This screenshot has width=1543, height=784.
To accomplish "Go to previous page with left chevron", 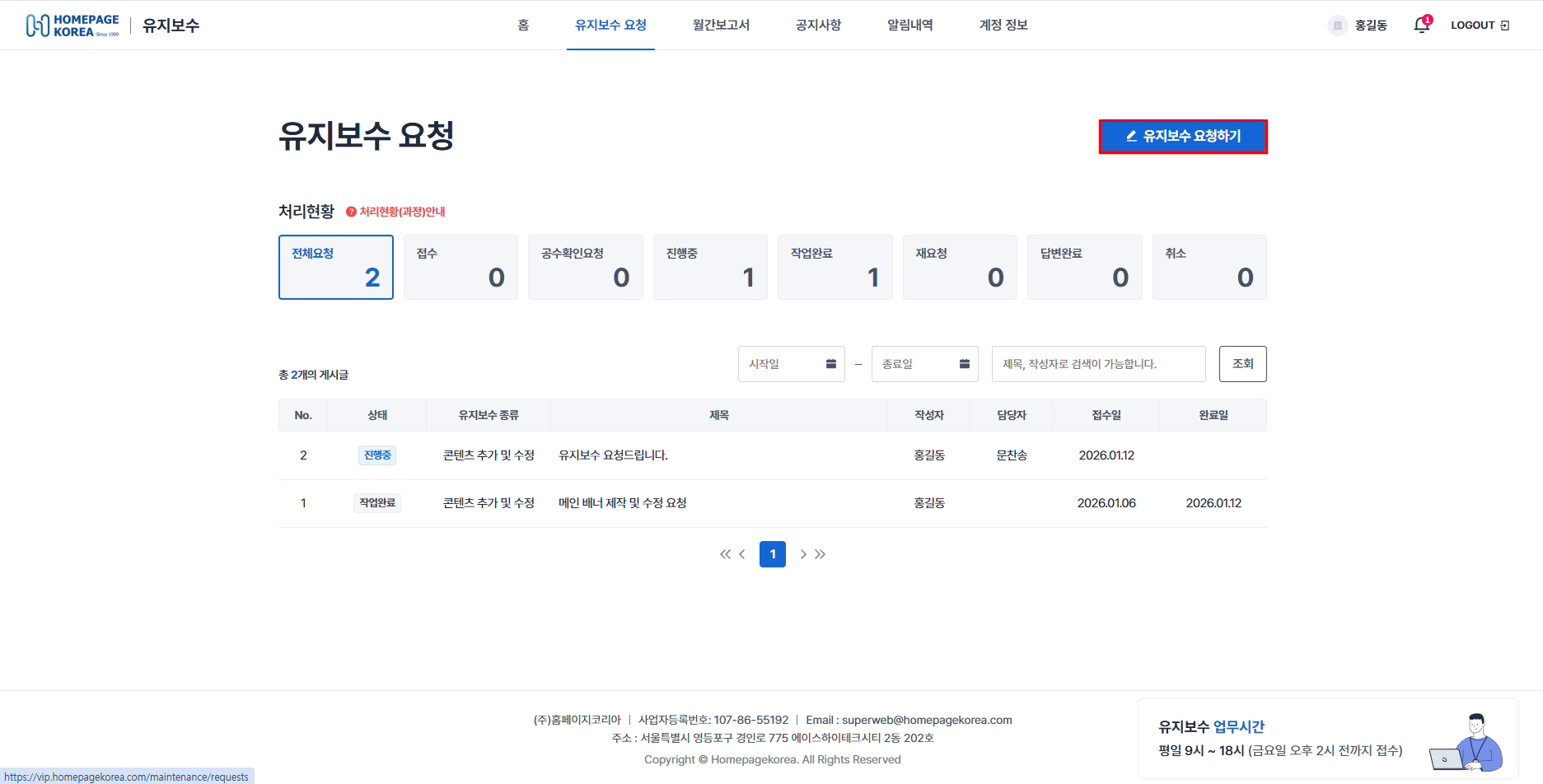I will coord(742,554).
